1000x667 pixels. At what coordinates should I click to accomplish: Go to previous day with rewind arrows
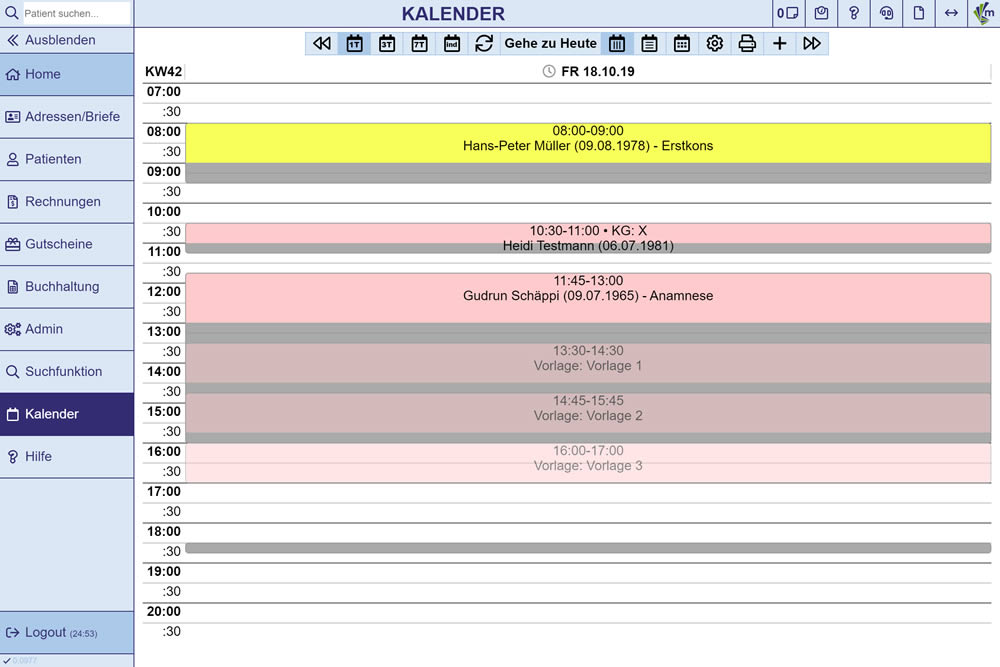[321, 44]
